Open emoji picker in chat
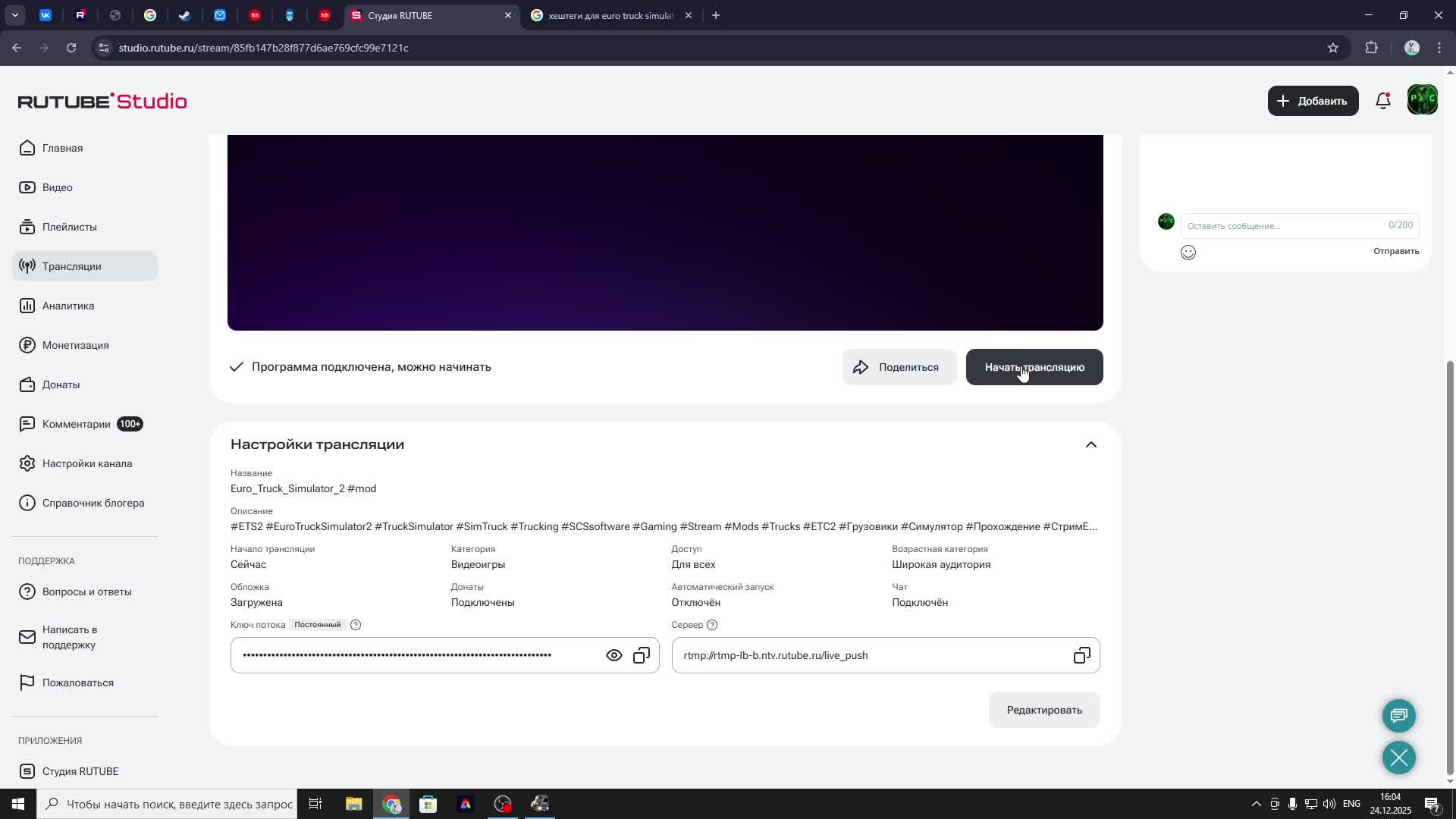 coord(1188,253)
